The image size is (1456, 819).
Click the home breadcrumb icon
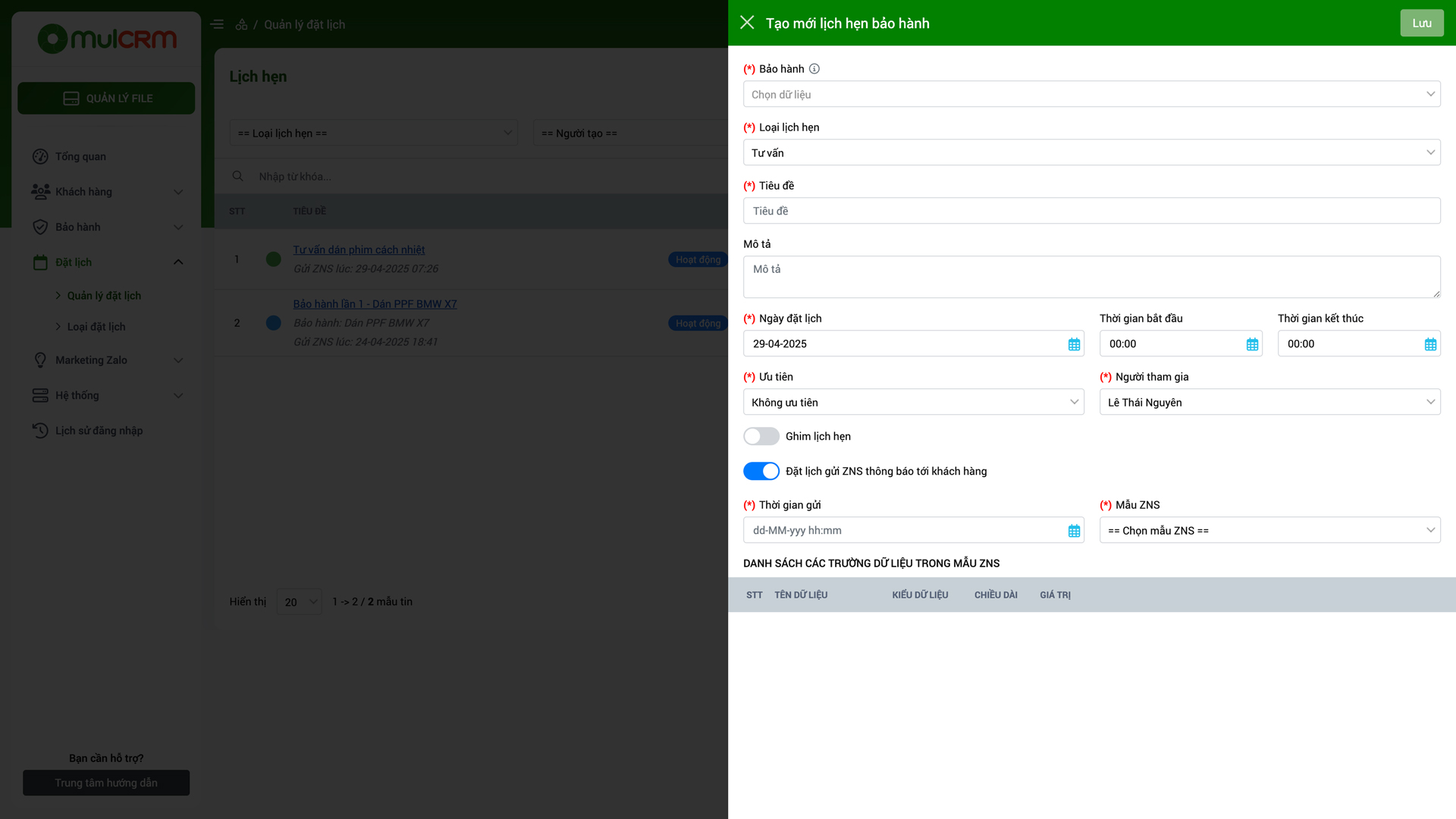pyautogui.click(x=241, y=24)
